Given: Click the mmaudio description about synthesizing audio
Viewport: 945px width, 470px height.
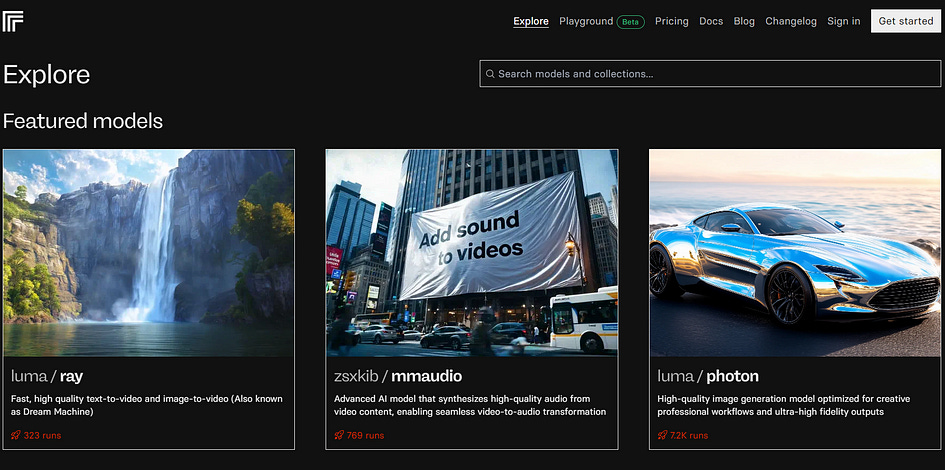Looking at the screenshot, I should [x=470, y=406].
